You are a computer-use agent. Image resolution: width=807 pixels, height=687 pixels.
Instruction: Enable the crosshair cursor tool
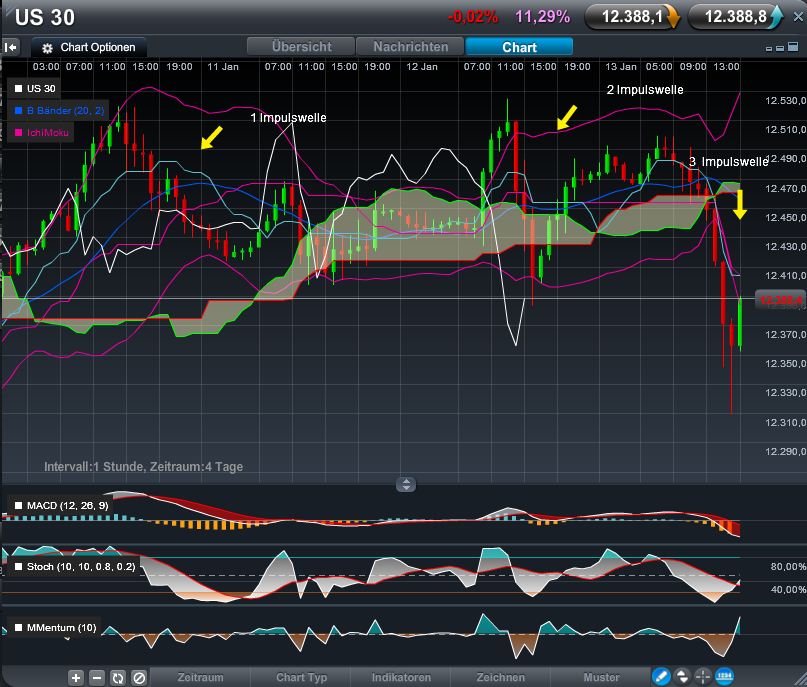coord(704,677)
